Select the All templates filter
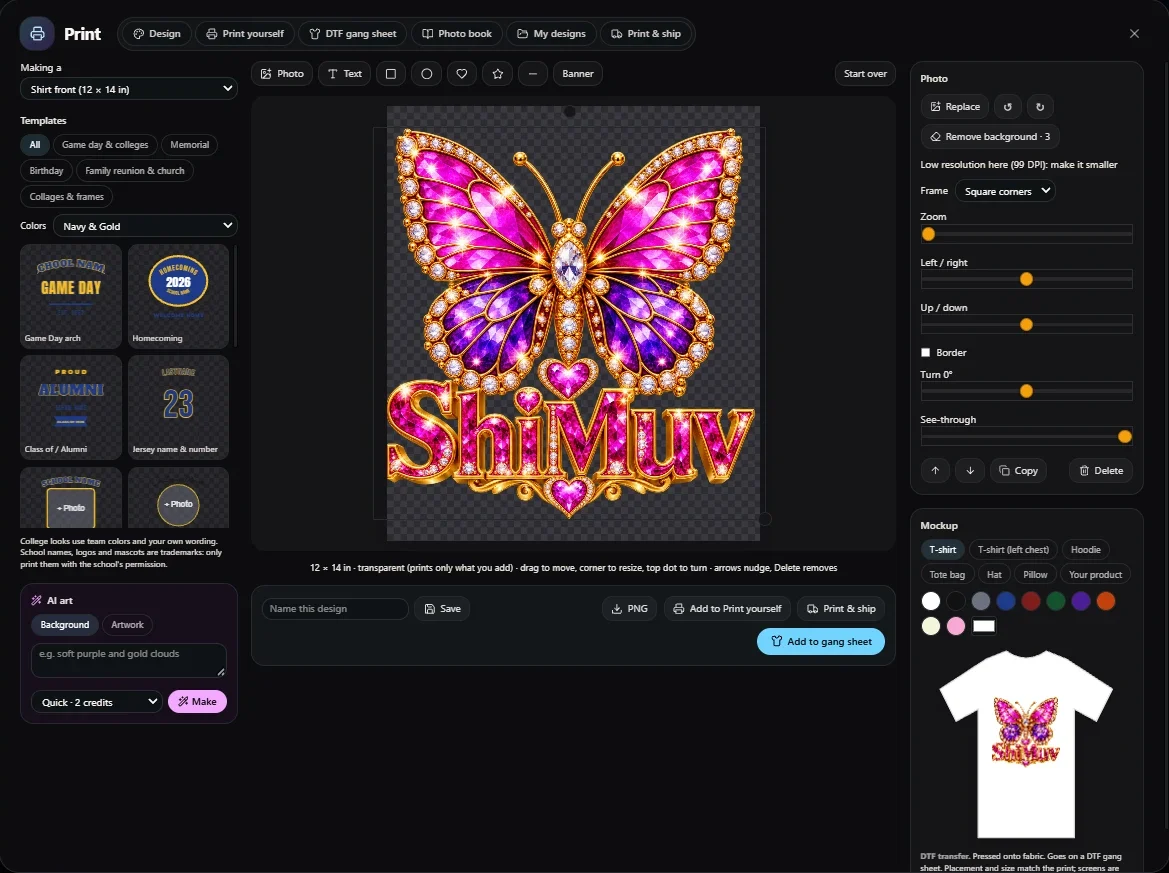This screenshot has width=1169, height=873. pyautogui.click(x=35, y=145)
